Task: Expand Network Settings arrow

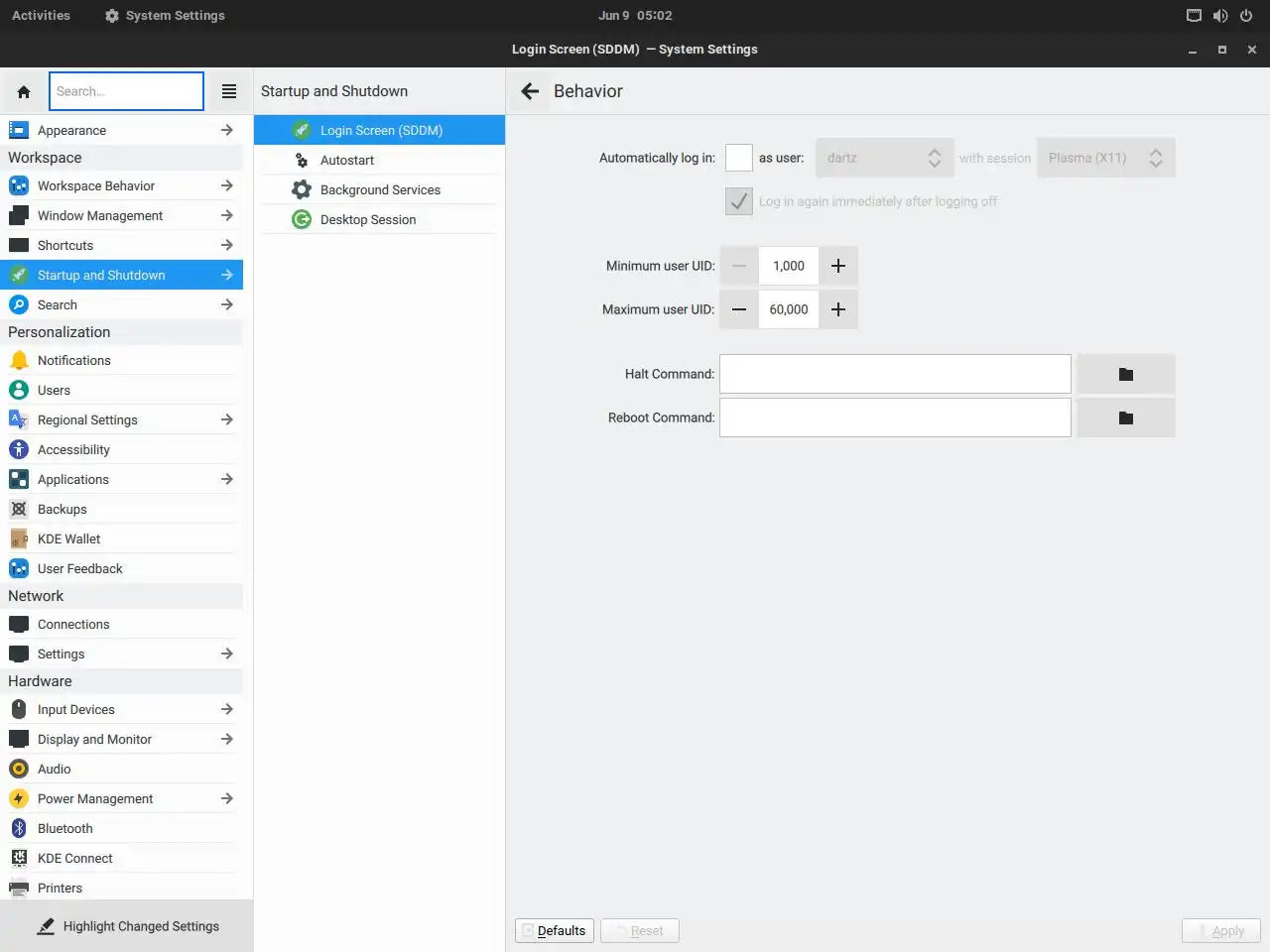Action: pyautogui.click(x=227, y=654)
